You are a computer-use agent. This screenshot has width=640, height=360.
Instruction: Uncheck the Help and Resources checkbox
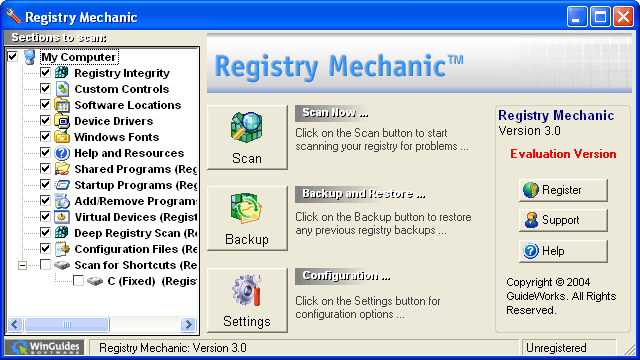click(45, 153)
